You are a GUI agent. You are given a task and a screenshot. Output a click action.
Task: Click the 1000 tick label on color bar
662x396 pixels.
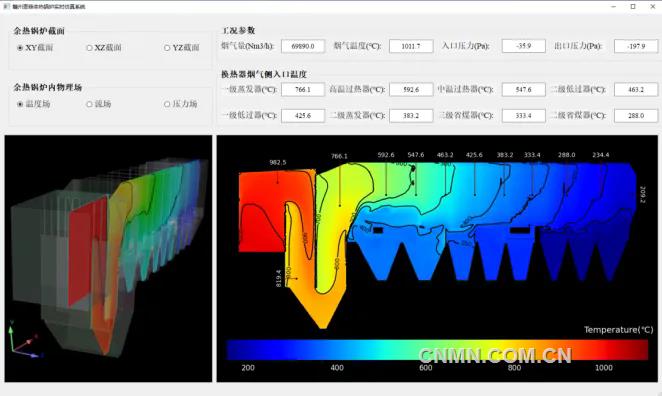[x=604, y=368]
